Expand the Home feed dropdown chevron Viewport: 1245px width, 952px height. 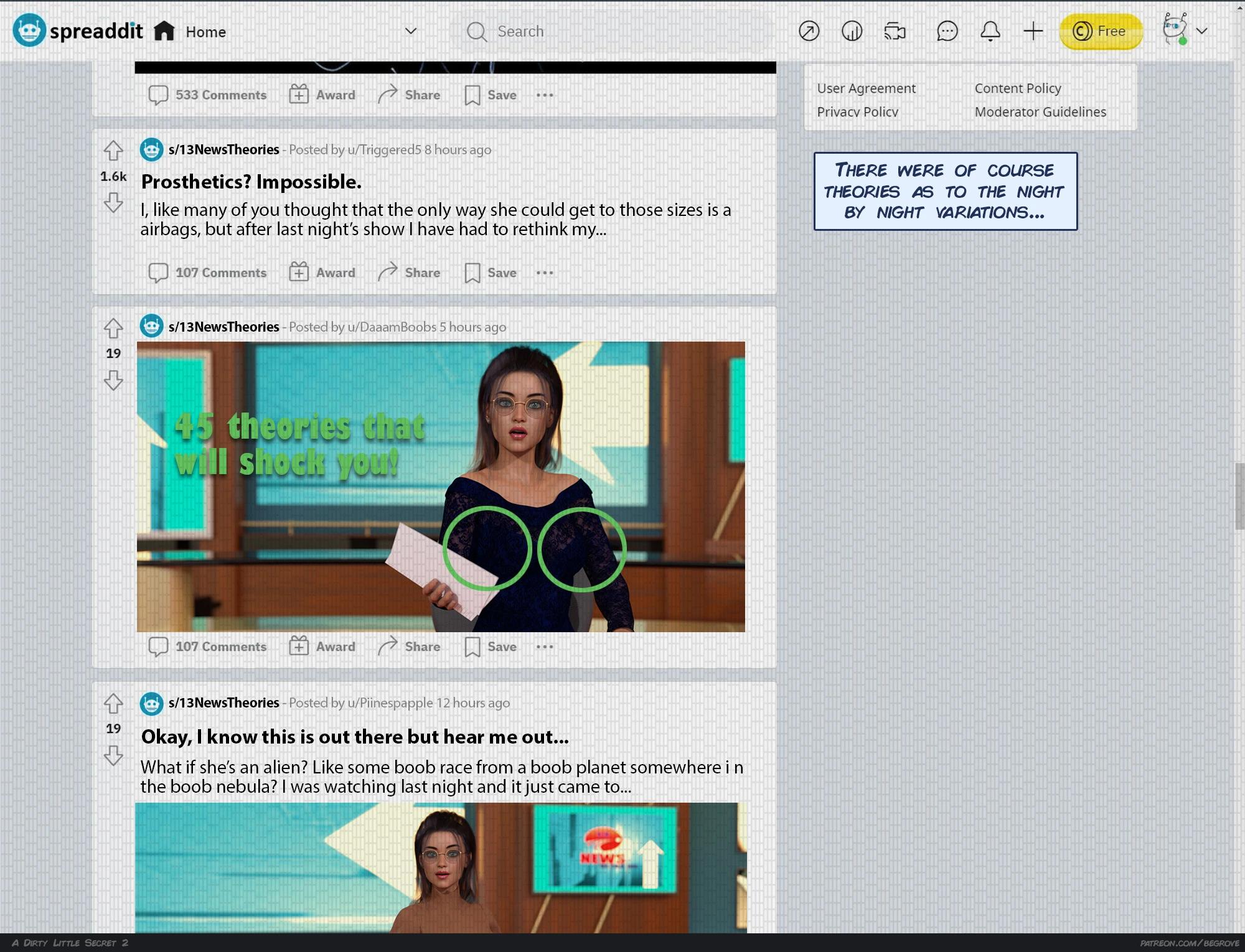(x=410, y=31)
